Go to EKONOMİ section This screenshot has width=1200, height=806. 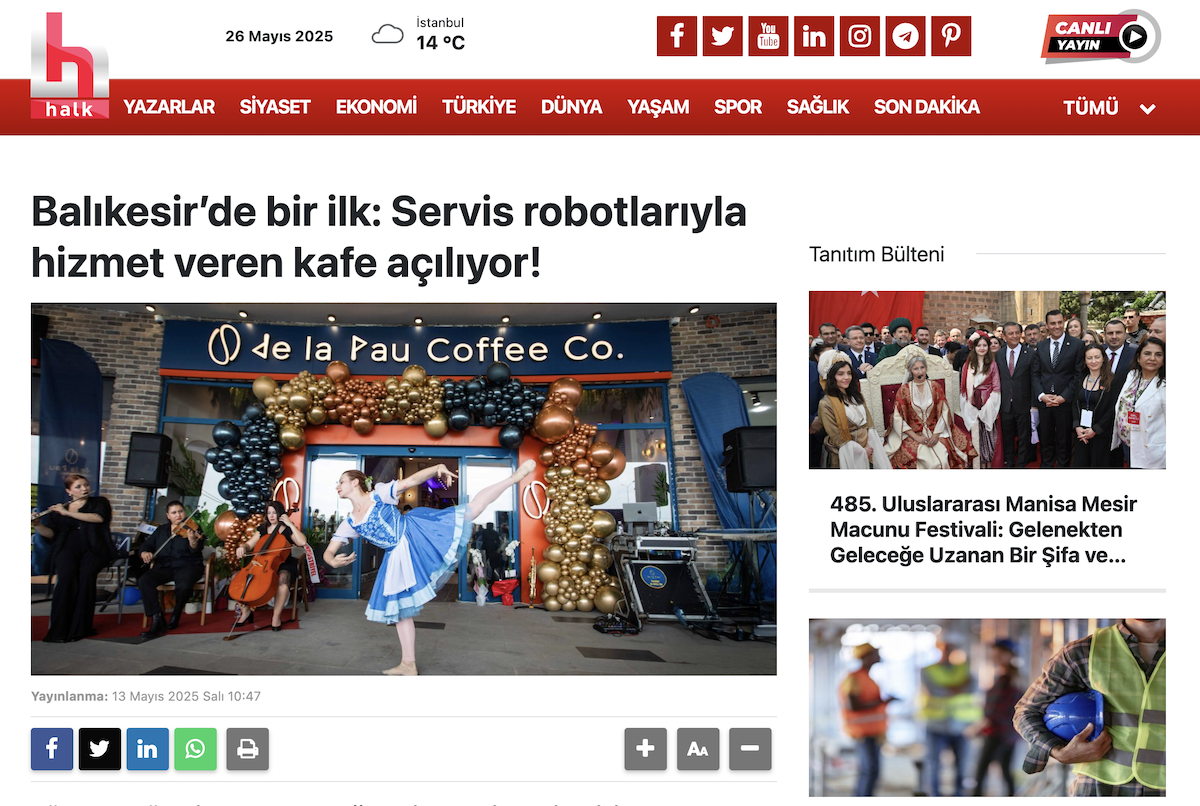[x=376, y=107]
